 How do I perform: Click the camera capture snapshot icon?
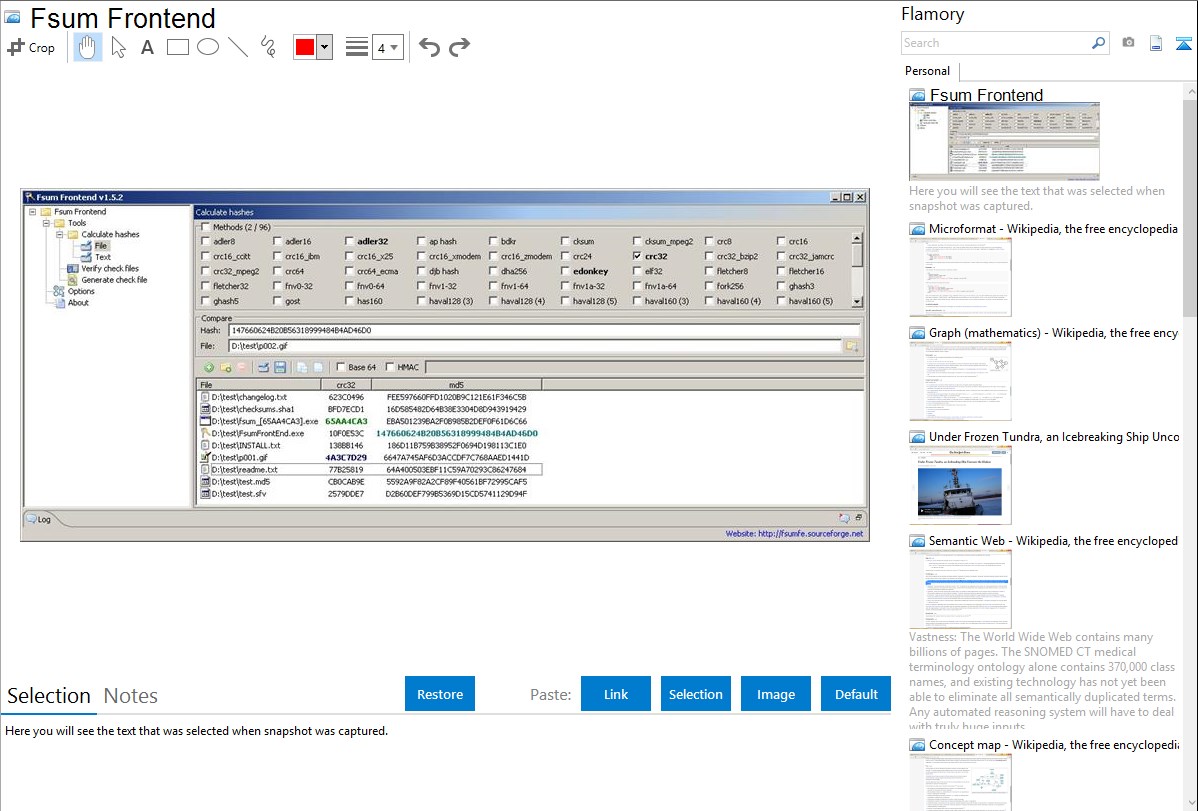click(1128, 43)
